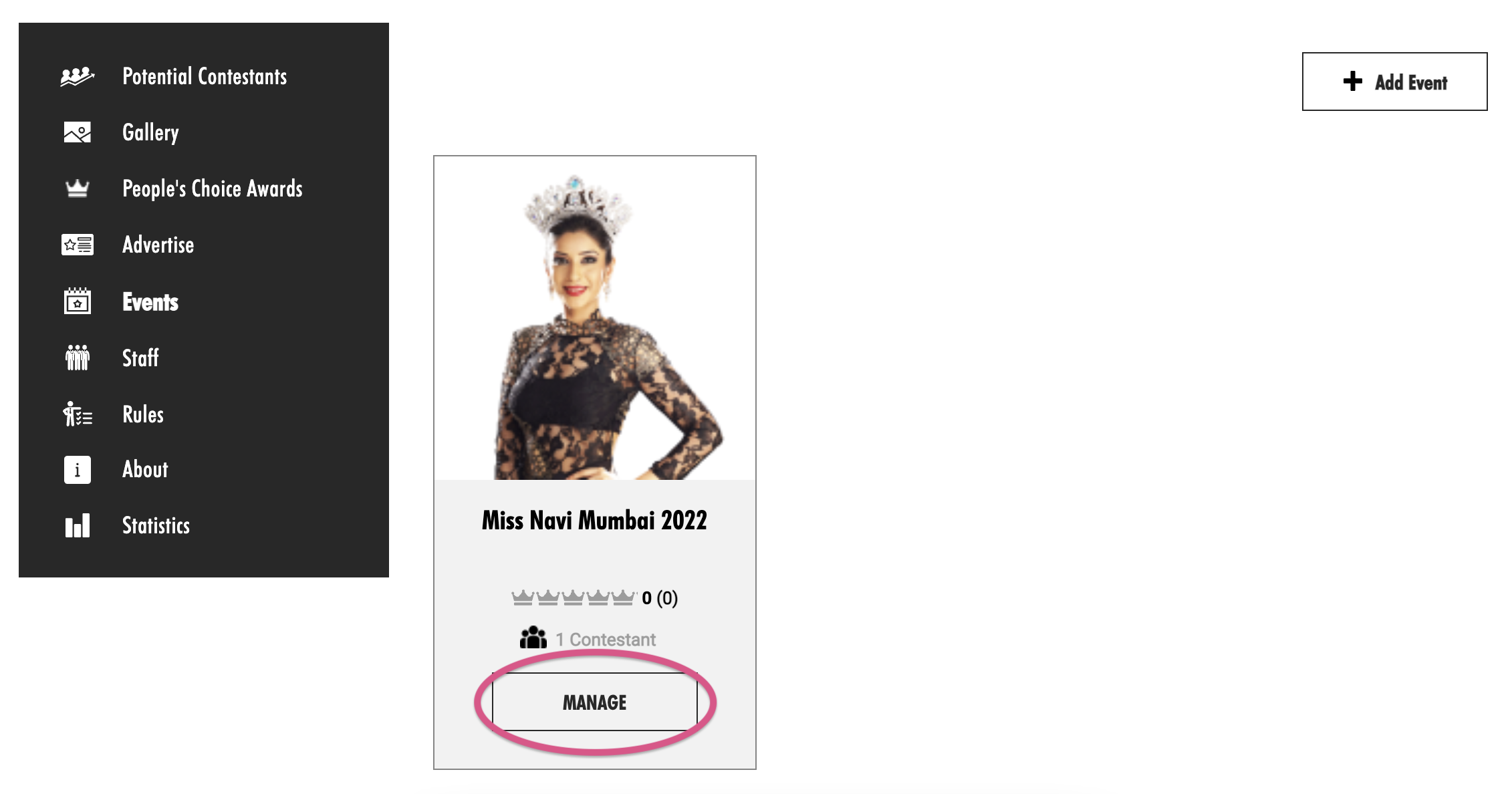The width and height of the screenshot is (1512, 794).
Task: Click the Advertise star-card icon
Action: click(77, 245)
